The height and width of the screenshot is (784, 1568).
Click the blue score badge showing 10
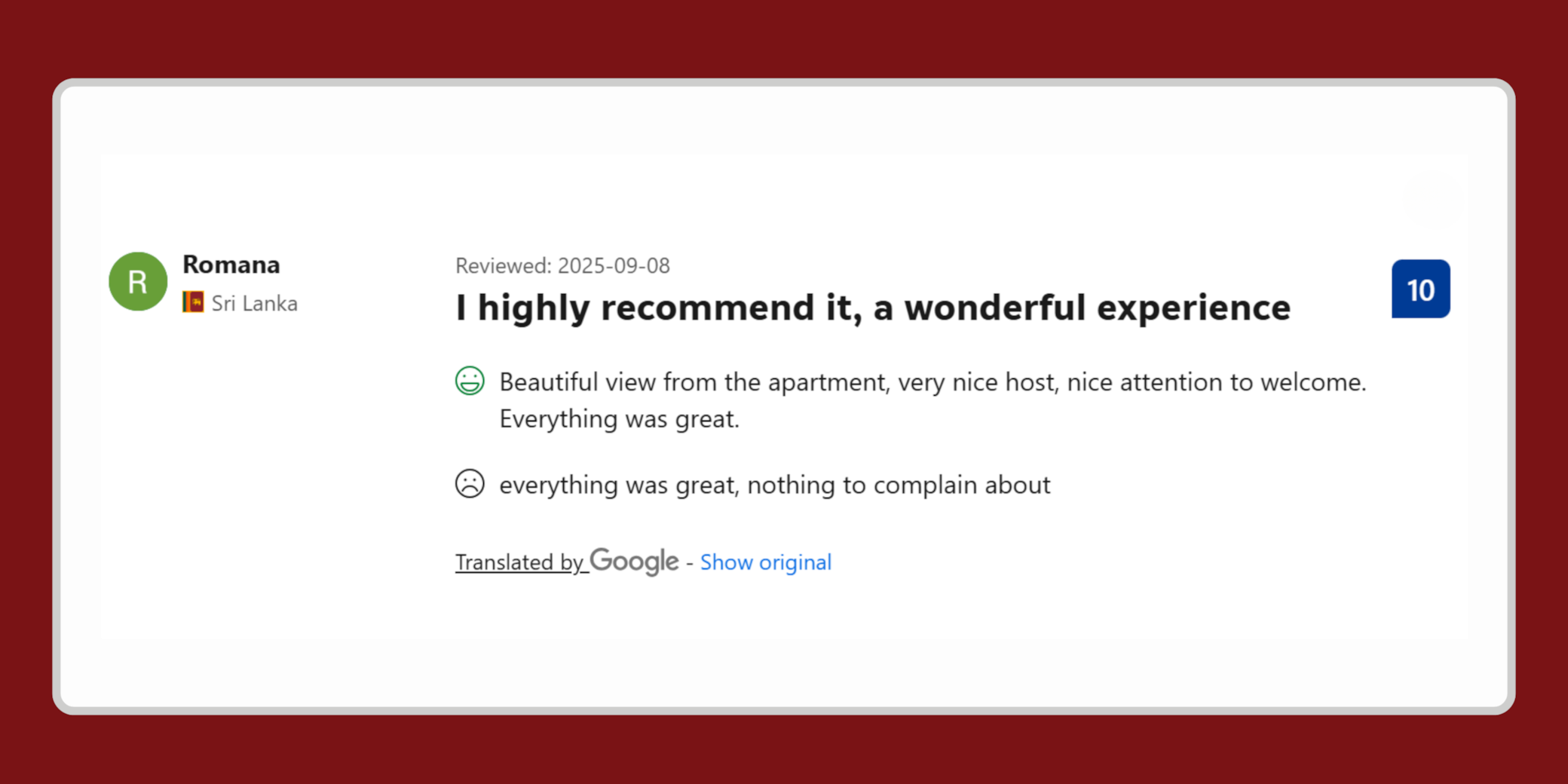coord(1420,289)
